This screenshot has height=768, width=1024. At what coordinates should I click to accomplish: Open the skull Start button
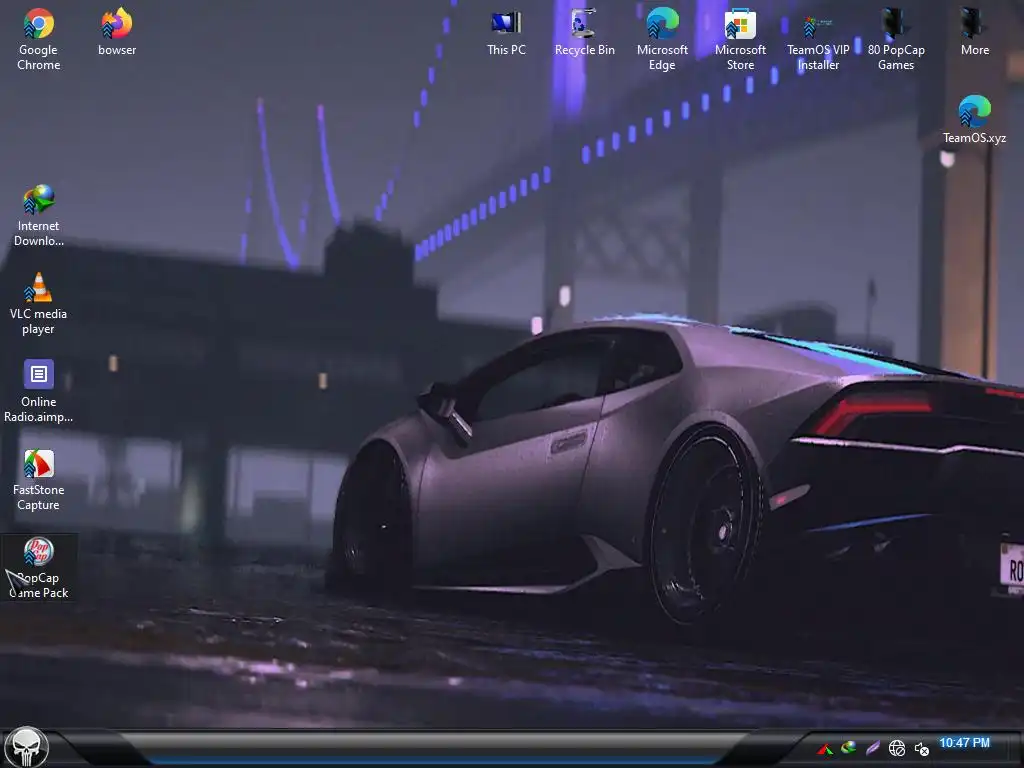click(x=27, y=746)
